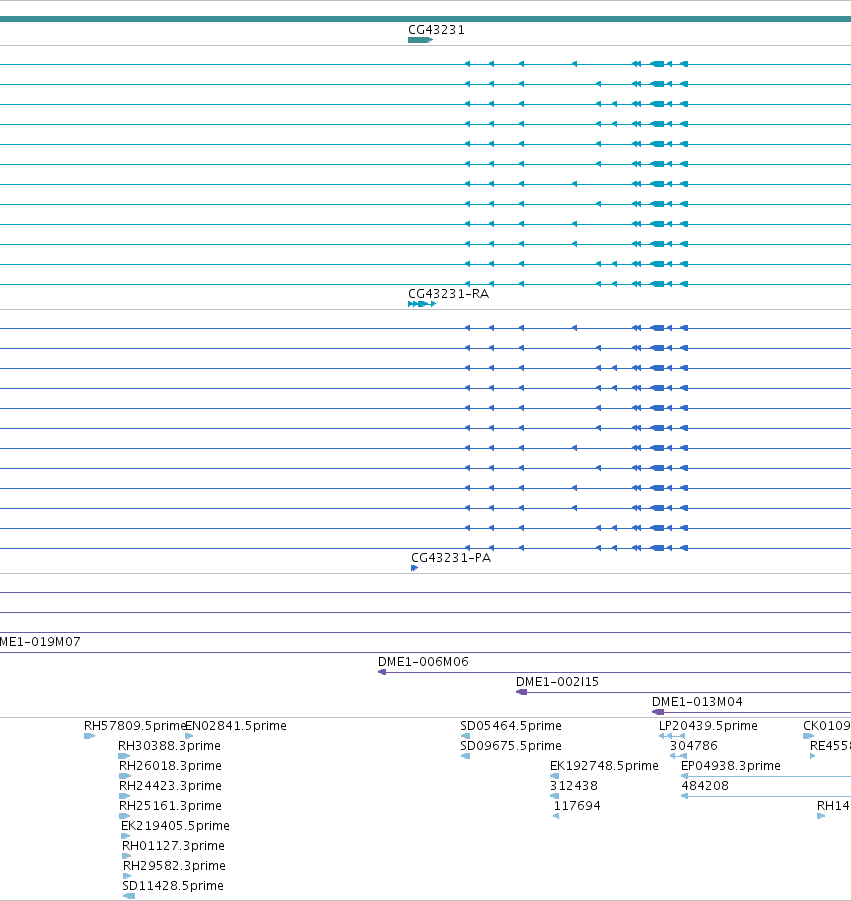Click the glyph beneath RH30388.3prime

[124, 756]
